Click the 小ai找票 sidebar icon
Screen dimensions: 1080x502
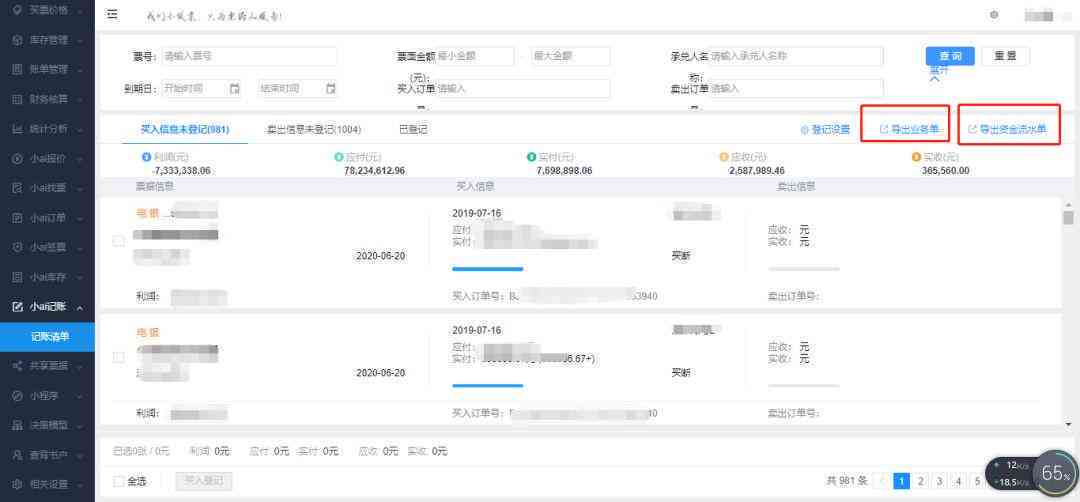tap(18, 188)
